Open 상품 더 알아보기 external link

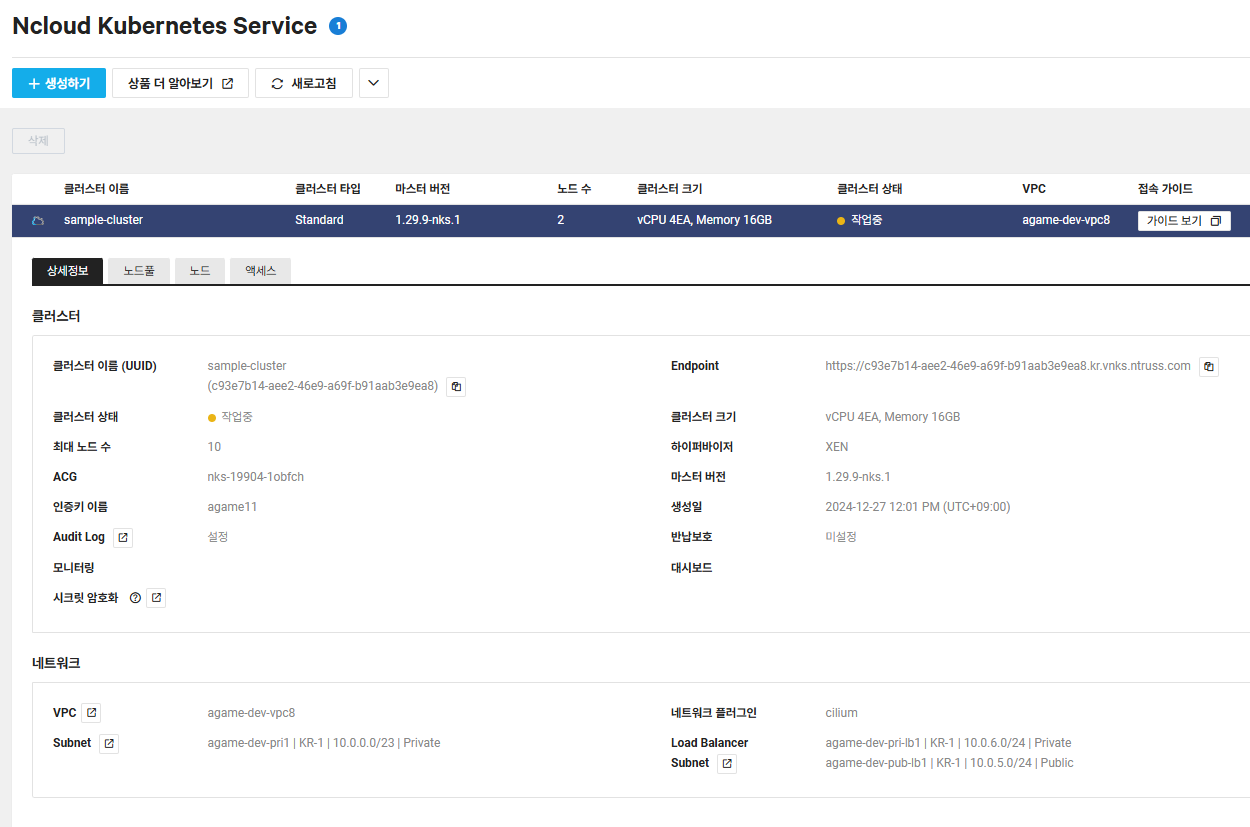[x=181, y=83]
